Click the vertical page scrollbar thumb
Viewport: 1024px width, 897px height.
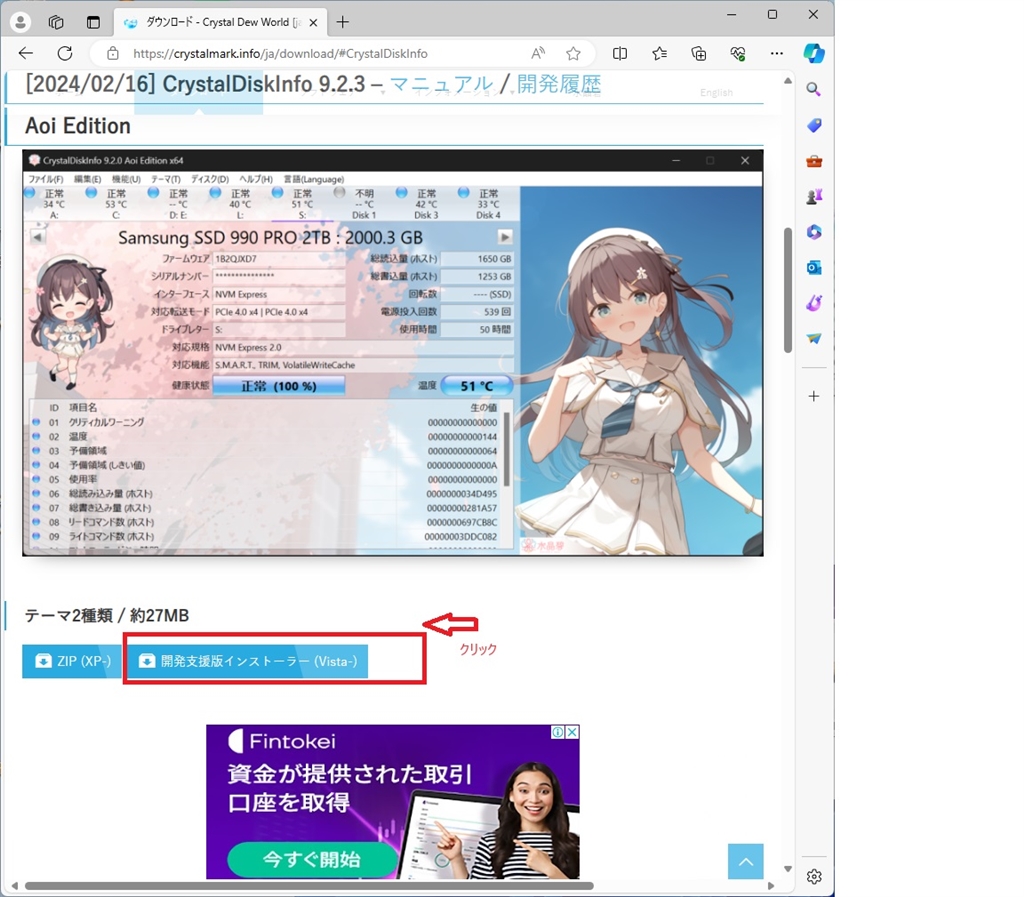pos(788,291)
